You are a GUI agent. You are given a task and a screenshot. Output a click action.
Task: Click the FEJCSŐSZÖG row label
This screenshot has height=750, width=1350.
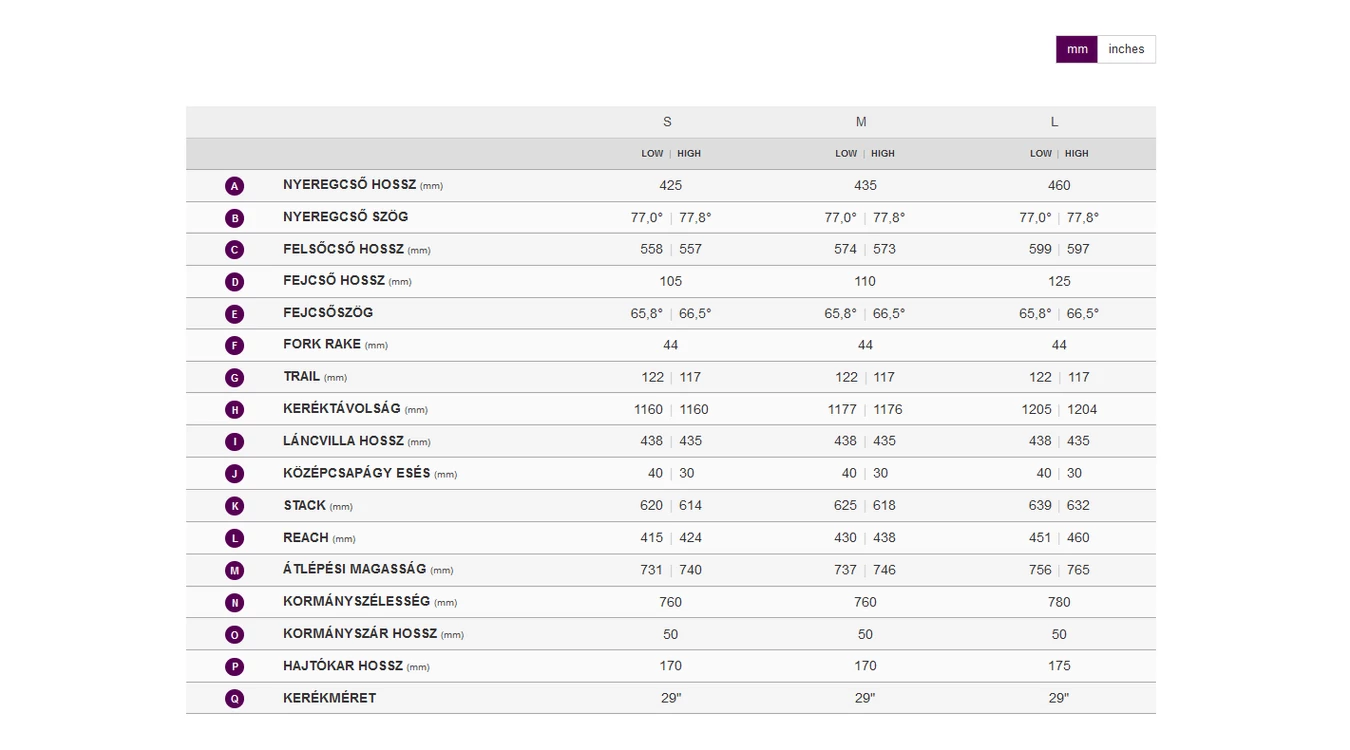(328, 313)
